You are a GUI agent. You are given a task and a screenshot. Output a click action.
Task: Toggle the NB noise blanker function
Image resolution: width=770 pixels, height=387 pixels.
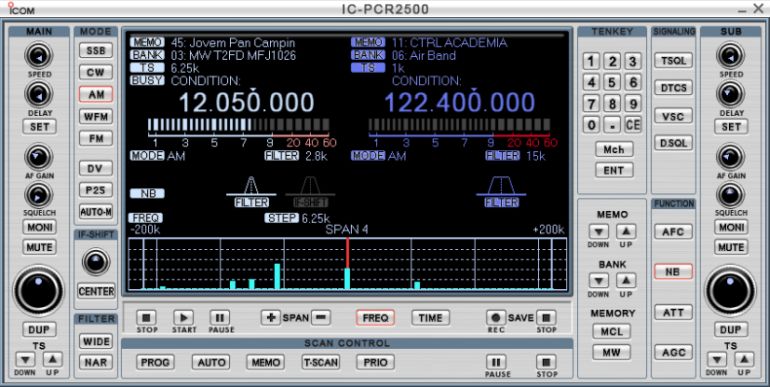point(673,272)
